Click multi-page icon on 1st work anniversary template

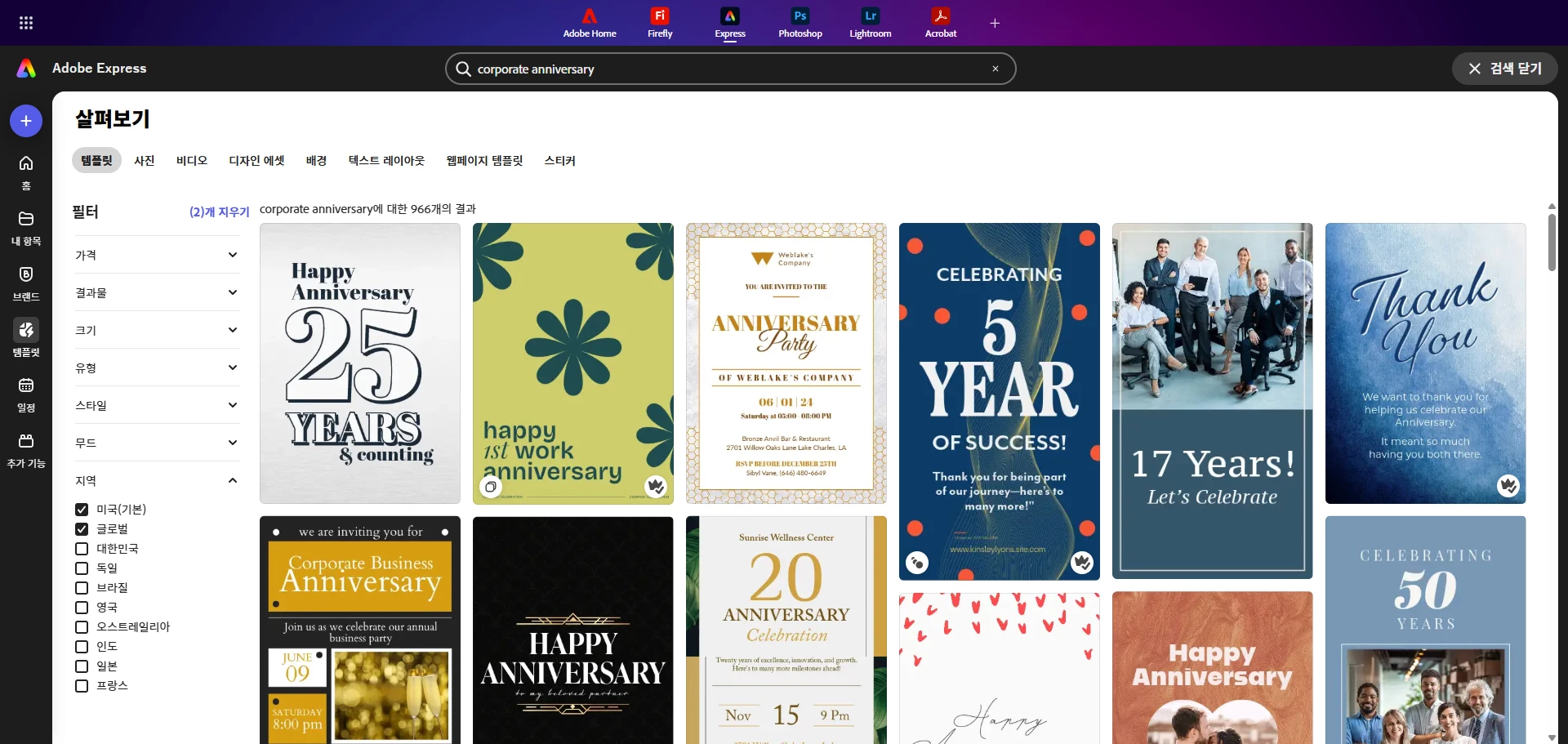(491, 487)
